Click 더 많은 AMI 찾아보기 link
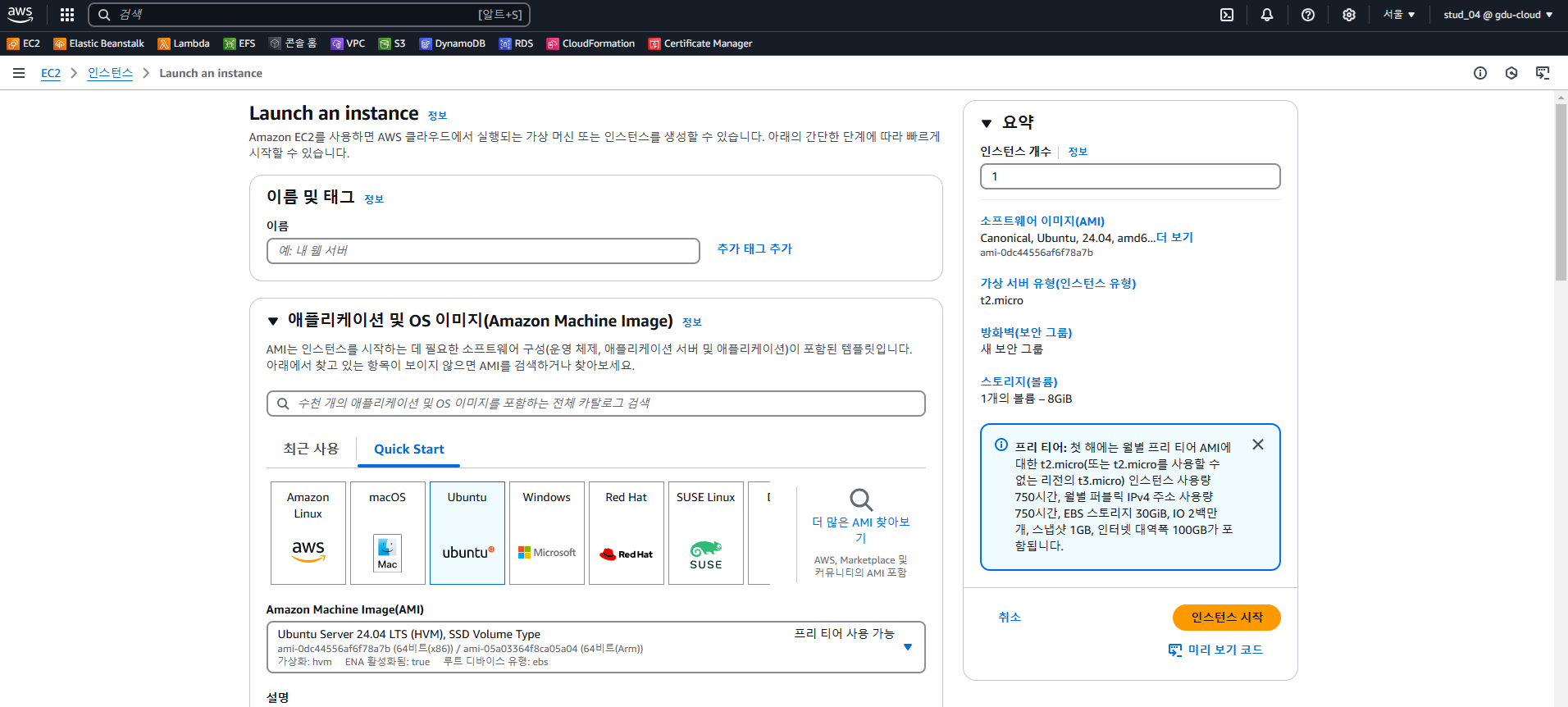 pos(860,530)
